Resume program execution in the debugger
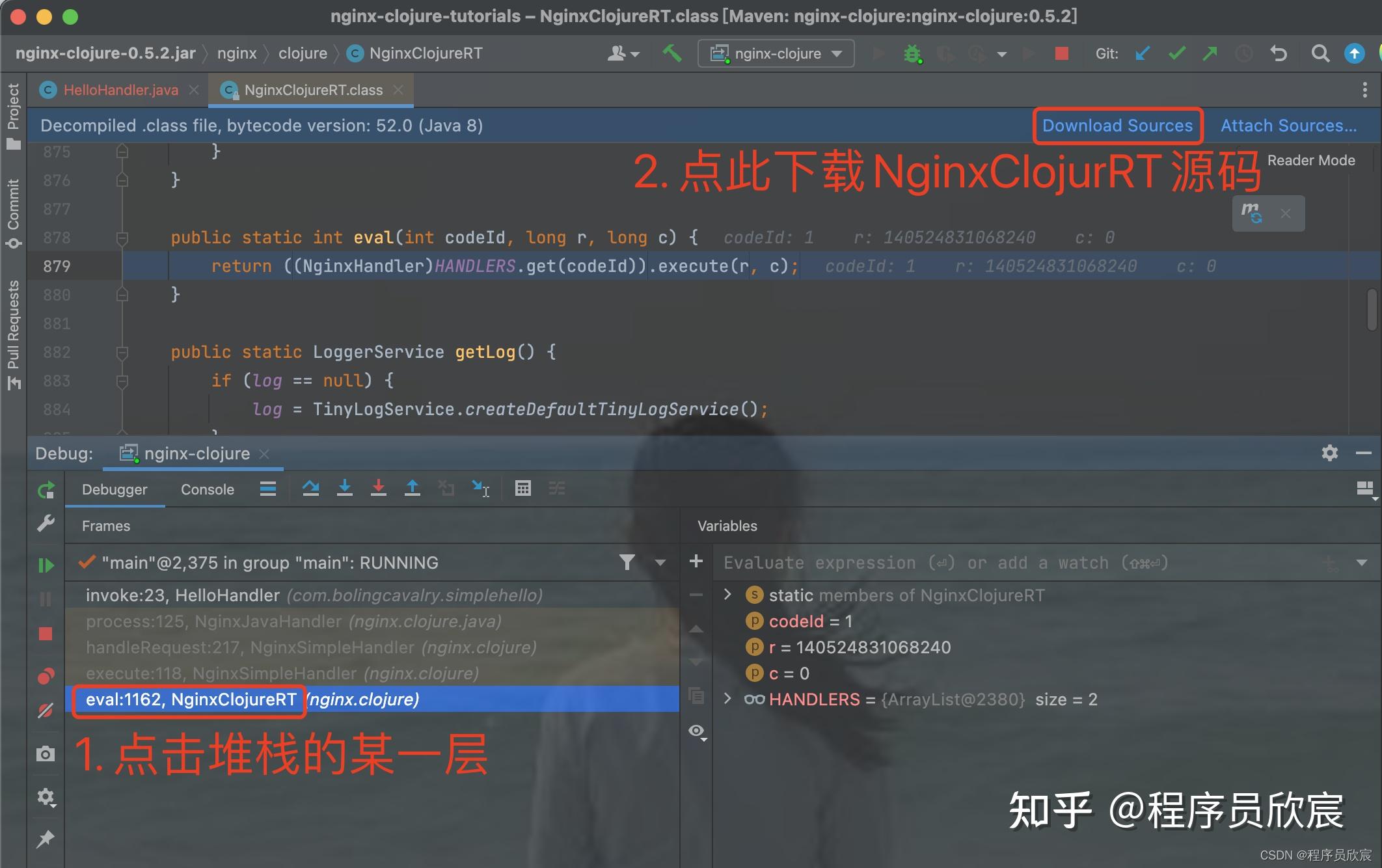Screen dimensions: 1382x868 (46, 565)
